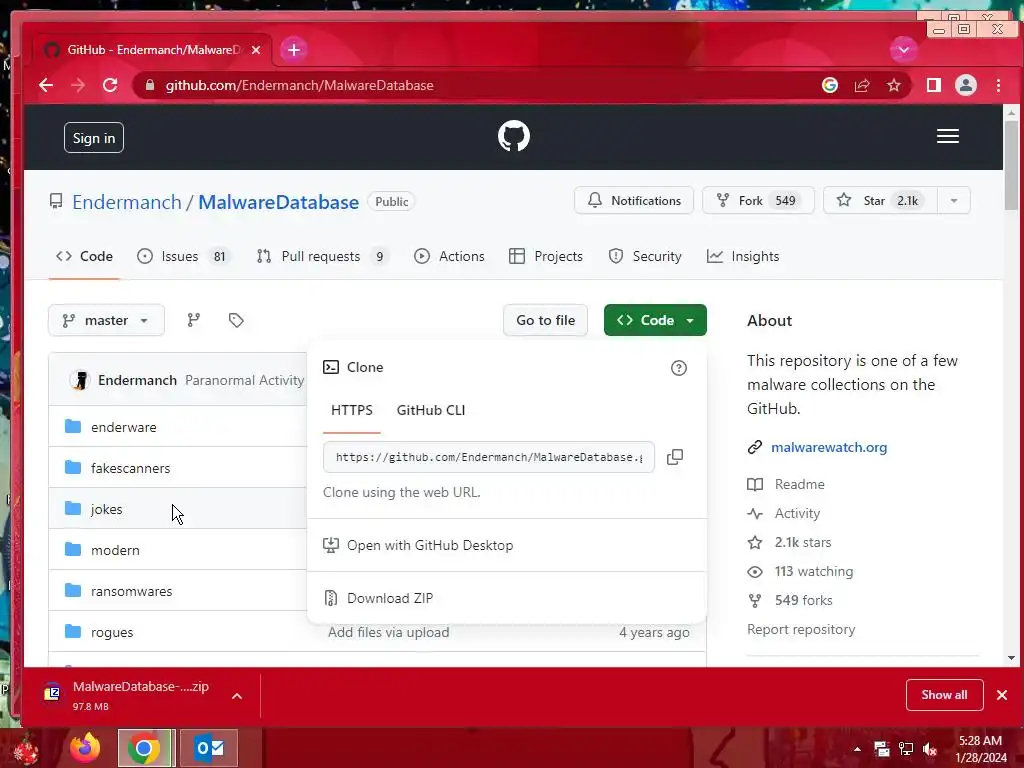
Task: Close the downloads bar
Action: [x=1002, y=695]
